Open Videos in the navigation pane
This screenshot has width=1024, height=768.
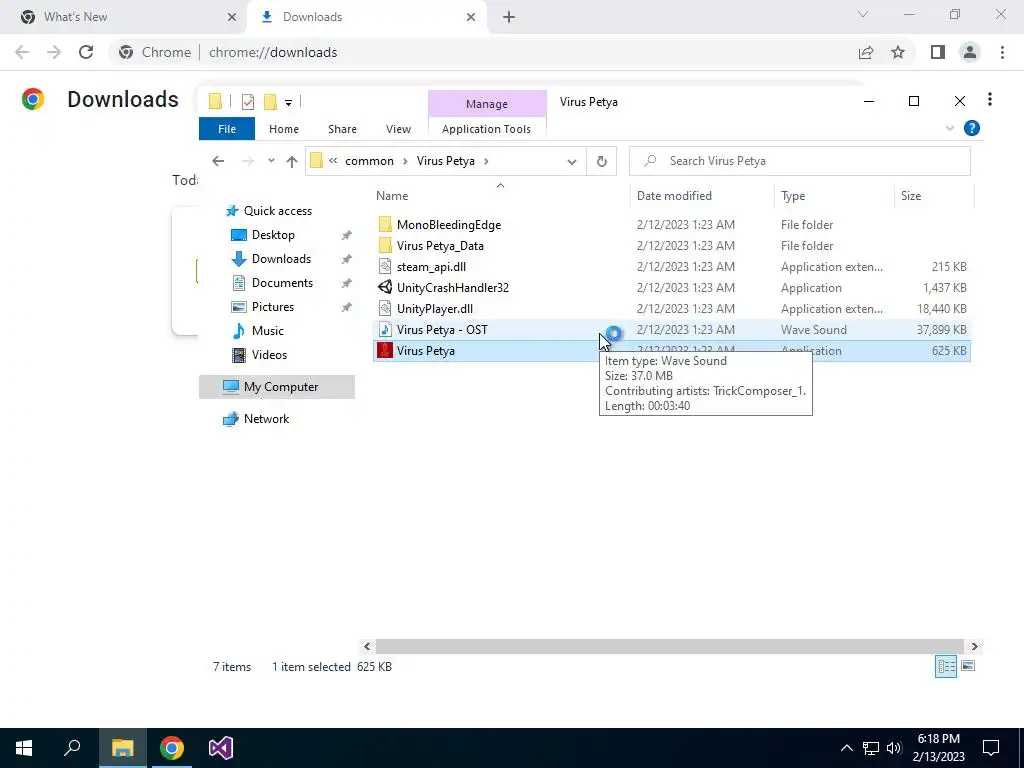point(269,355)
